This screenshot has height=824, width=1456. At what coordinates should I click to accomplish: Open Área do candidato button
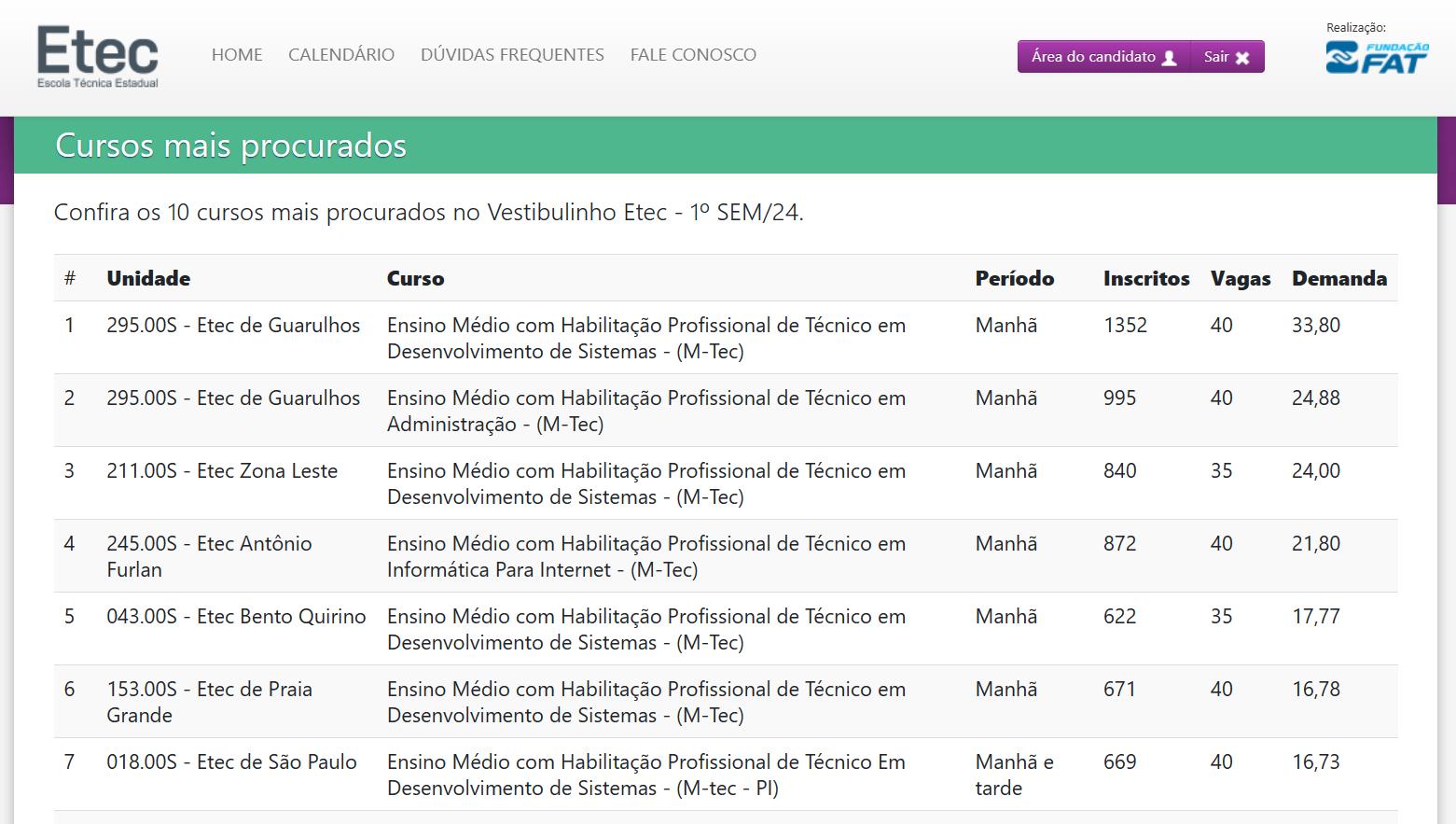(1104, 57)
